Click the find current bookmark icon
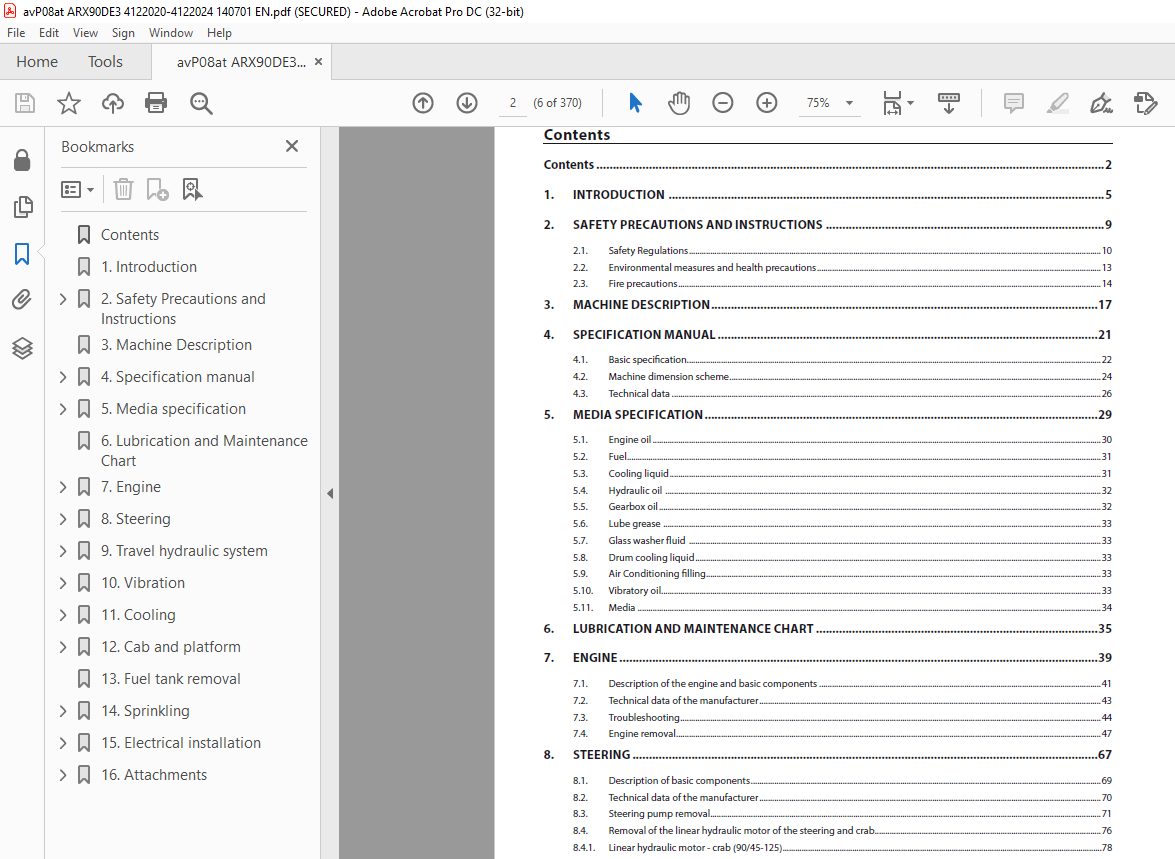 (x=192, y=189)
